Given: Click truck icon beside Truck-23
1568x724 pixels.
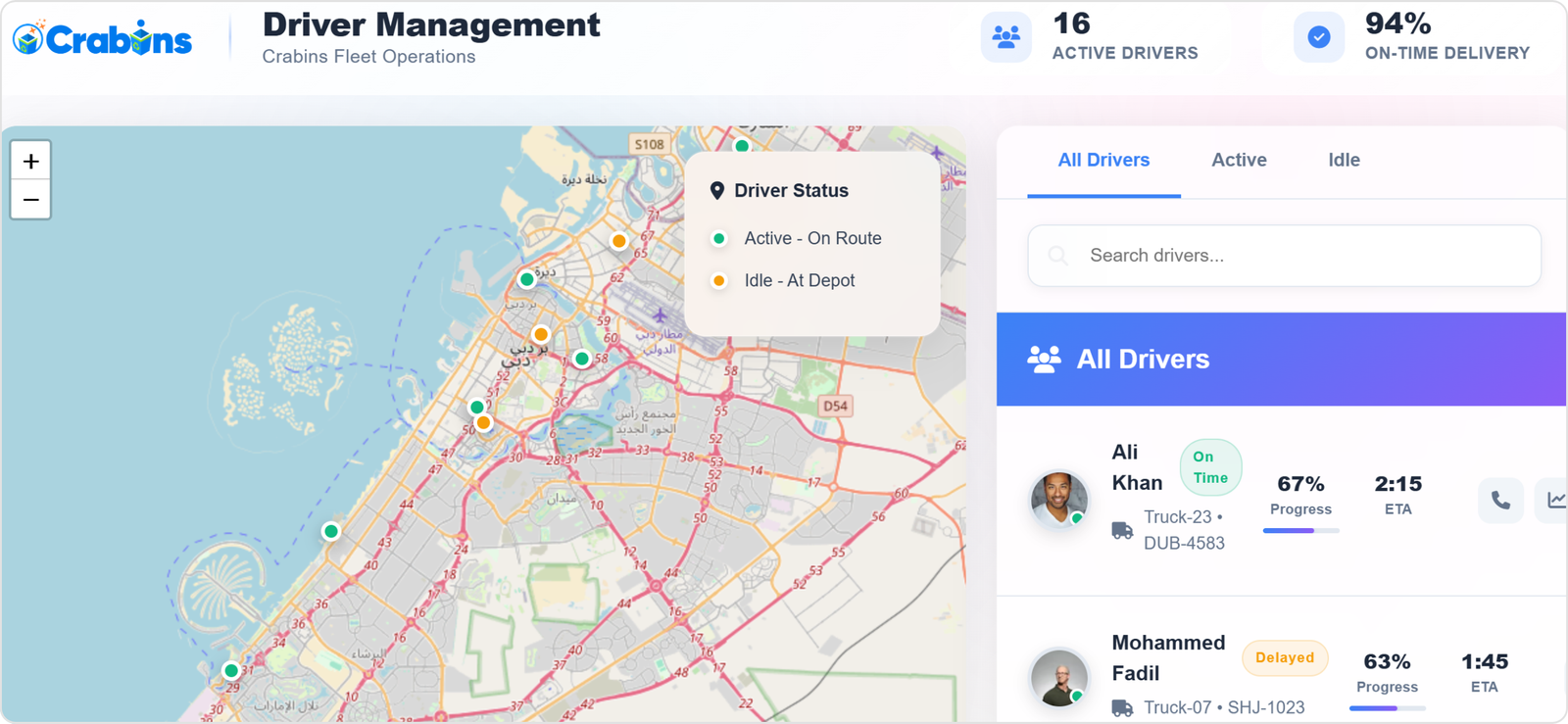Looking at the screenshot, I should pyautogui.click(x=1122, y=531).
